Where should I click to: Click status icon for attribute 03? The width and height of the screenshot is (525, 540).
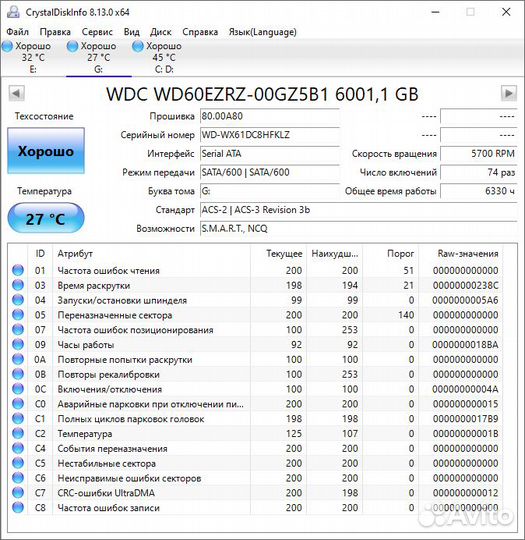(x=18, y=285)
